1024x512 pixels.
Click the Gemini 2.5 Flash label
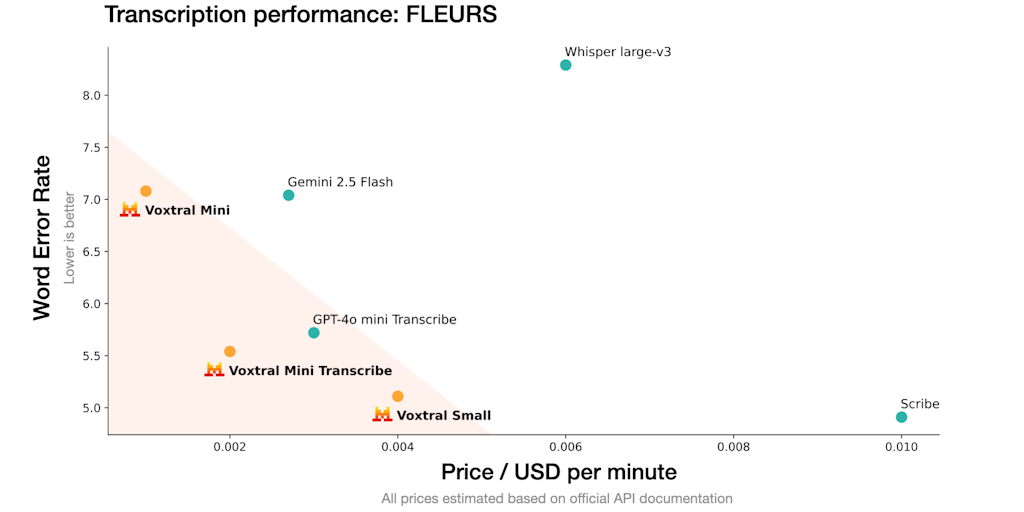tap(340, 182)
